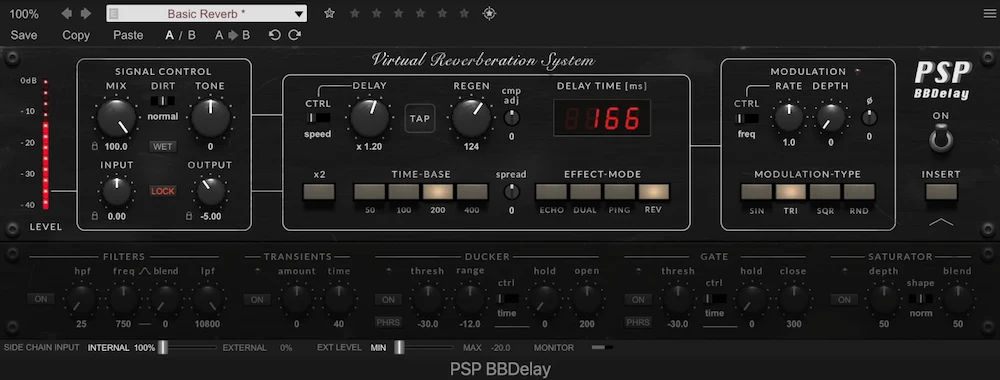This screenshot has height=380, width=1000.
Task: Click the OUTPUT knob
Action: (210, 191)
